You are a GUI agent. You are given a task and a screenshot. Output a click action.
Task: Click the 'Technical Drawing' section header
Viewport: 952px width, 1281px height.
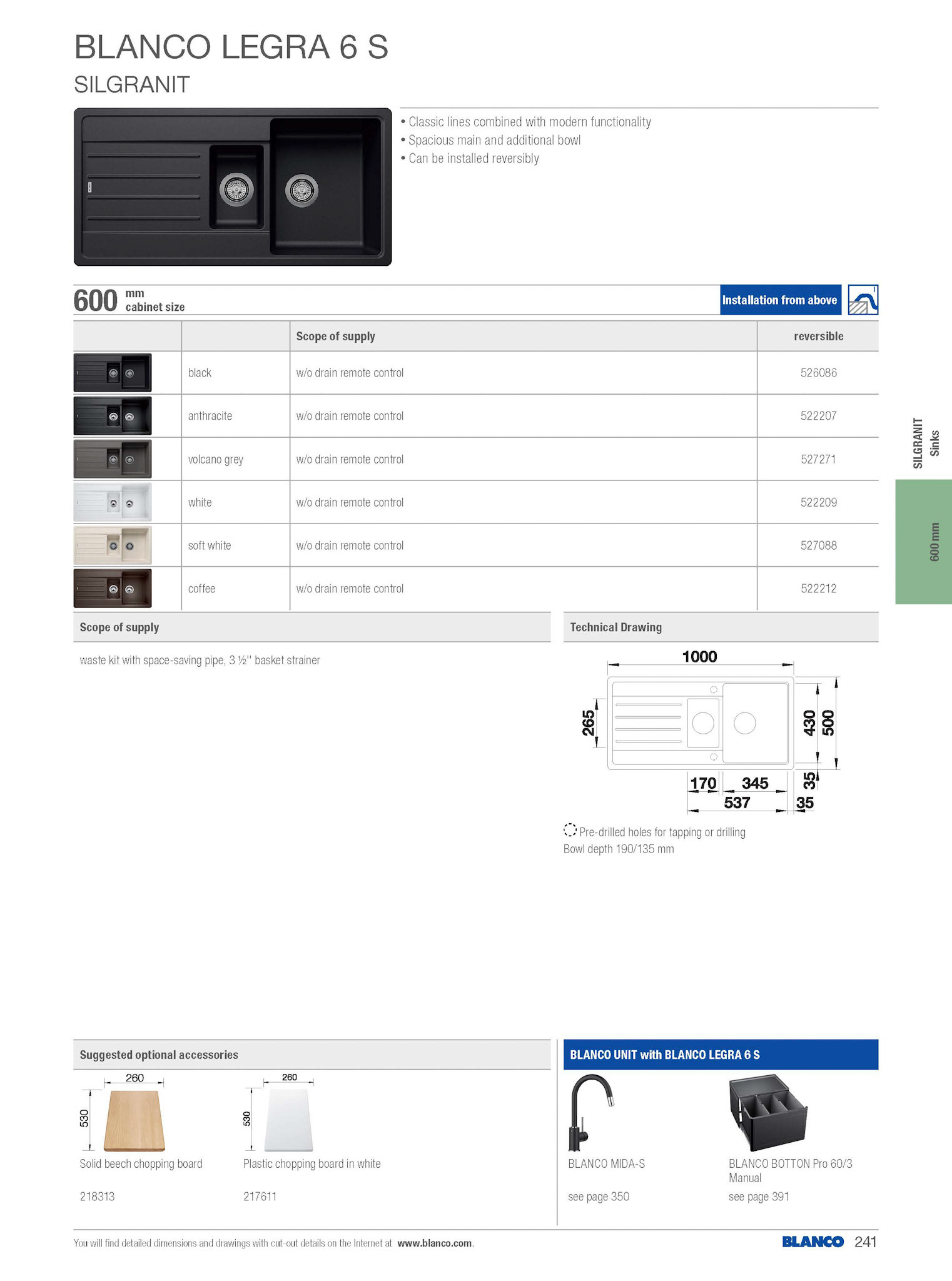(721, 627)
